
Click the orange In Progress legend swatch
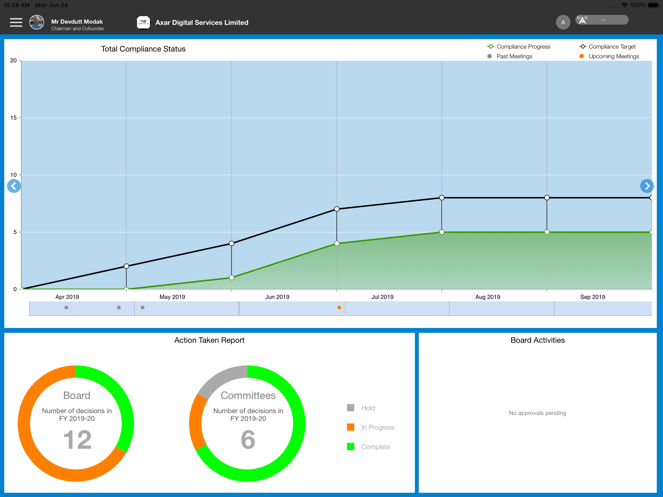pyautogui.click(x=351, y=427)
